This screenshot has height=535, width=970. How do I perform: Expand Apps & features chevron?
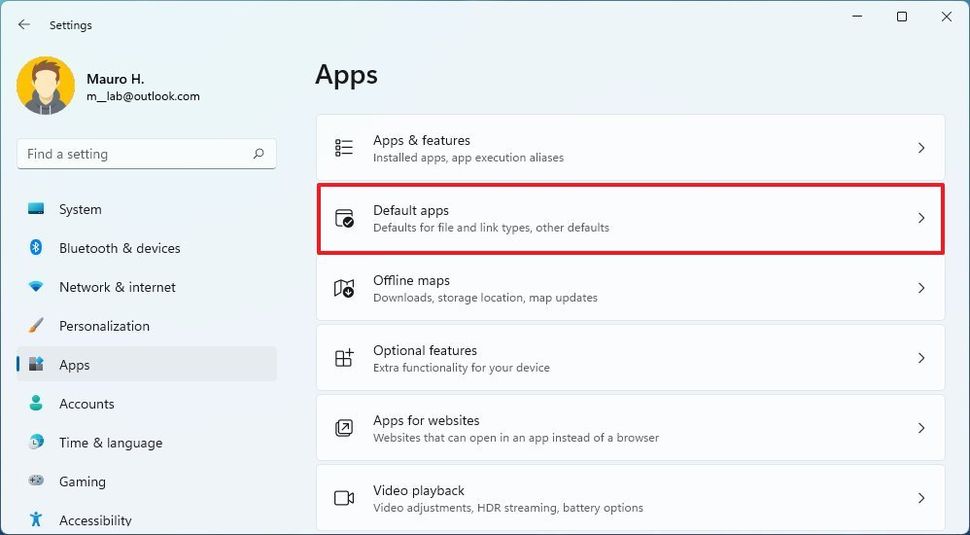(x=921, y=148)
